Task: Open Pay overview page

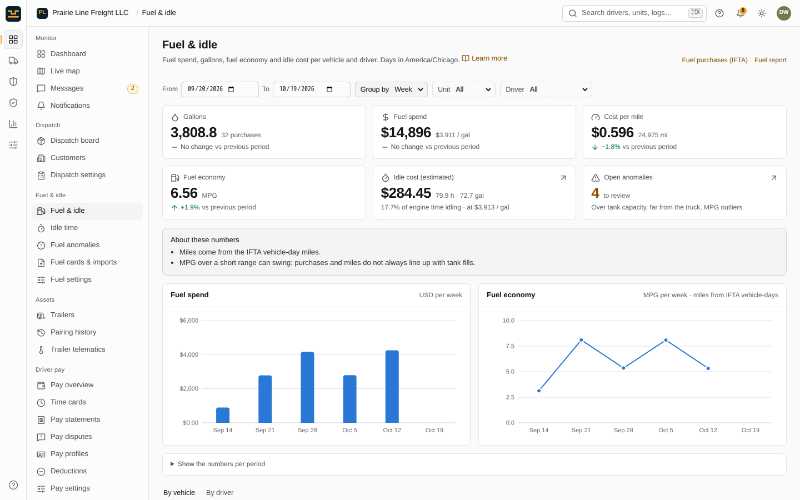Action: click(x=88, y=385)
